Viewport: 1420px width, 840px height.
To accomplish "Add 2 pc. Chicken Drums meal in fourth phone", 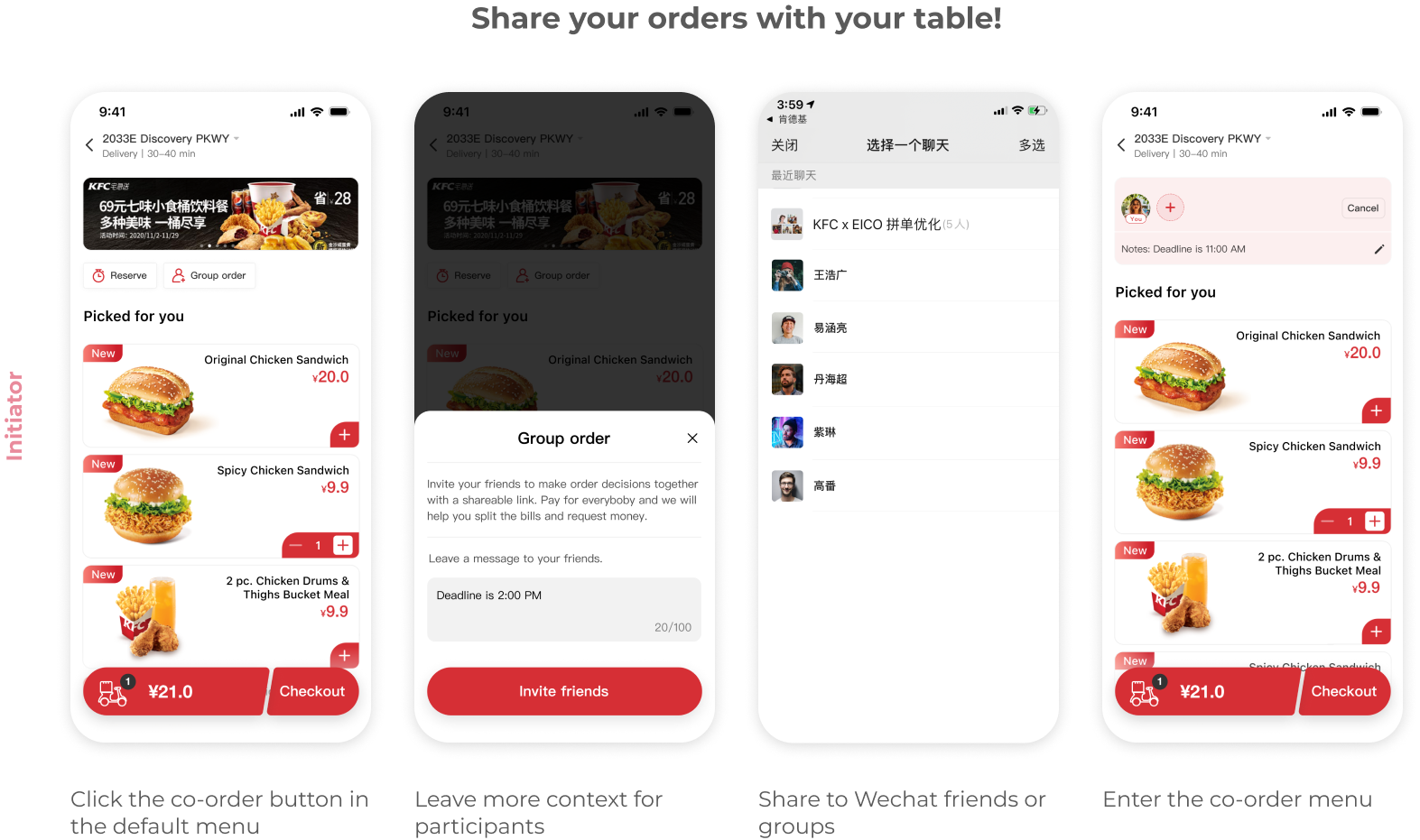I will point(1376,632).
